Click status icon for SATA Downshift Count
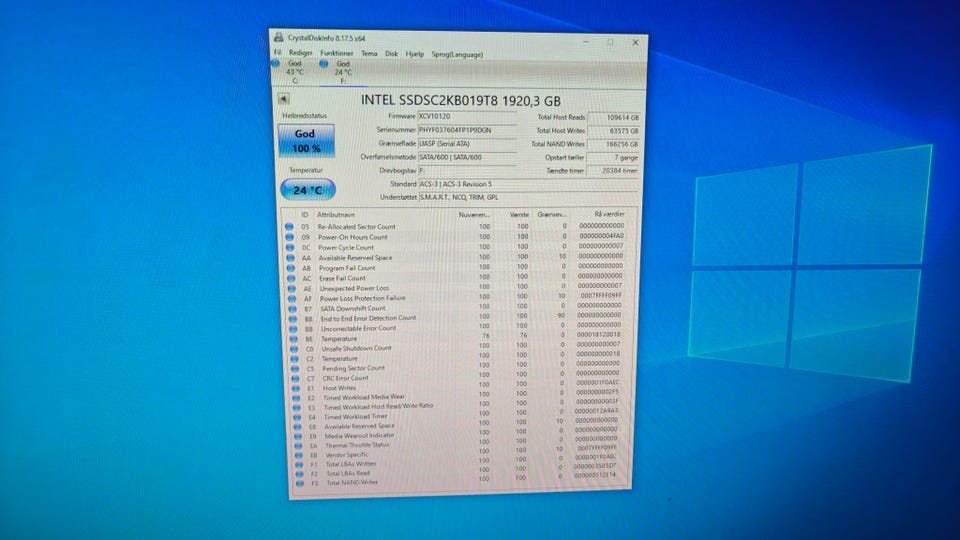 pos(292,309)
